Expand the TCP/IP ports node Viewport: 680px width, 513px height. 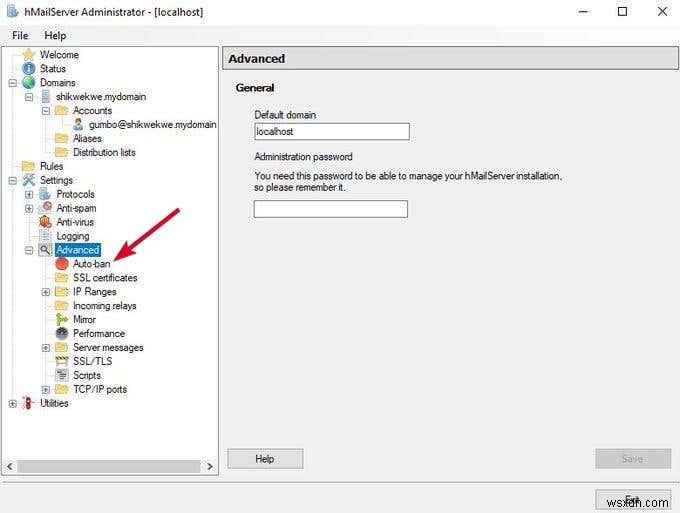click(x=46, y=389)
